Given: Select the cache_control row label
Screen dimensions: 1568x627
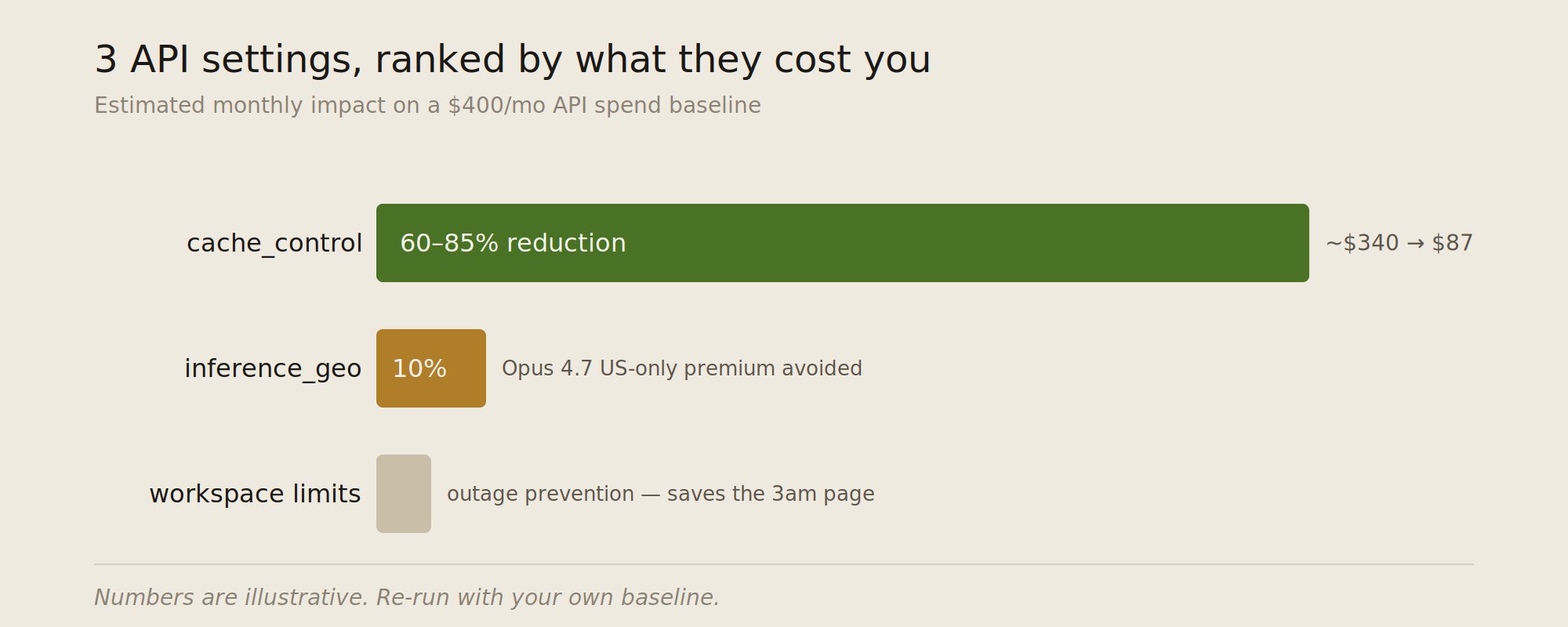Looking at the screenshot, I should click(274, 244).
